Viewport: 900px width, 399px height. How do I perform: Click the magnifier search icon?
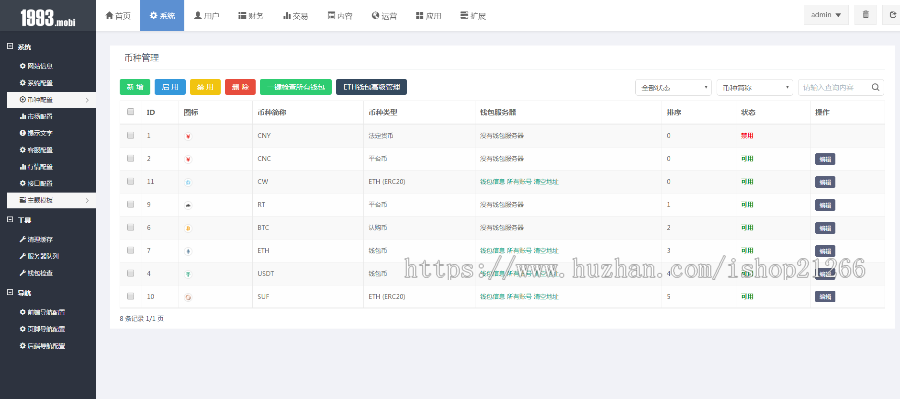tap(876, 87)
